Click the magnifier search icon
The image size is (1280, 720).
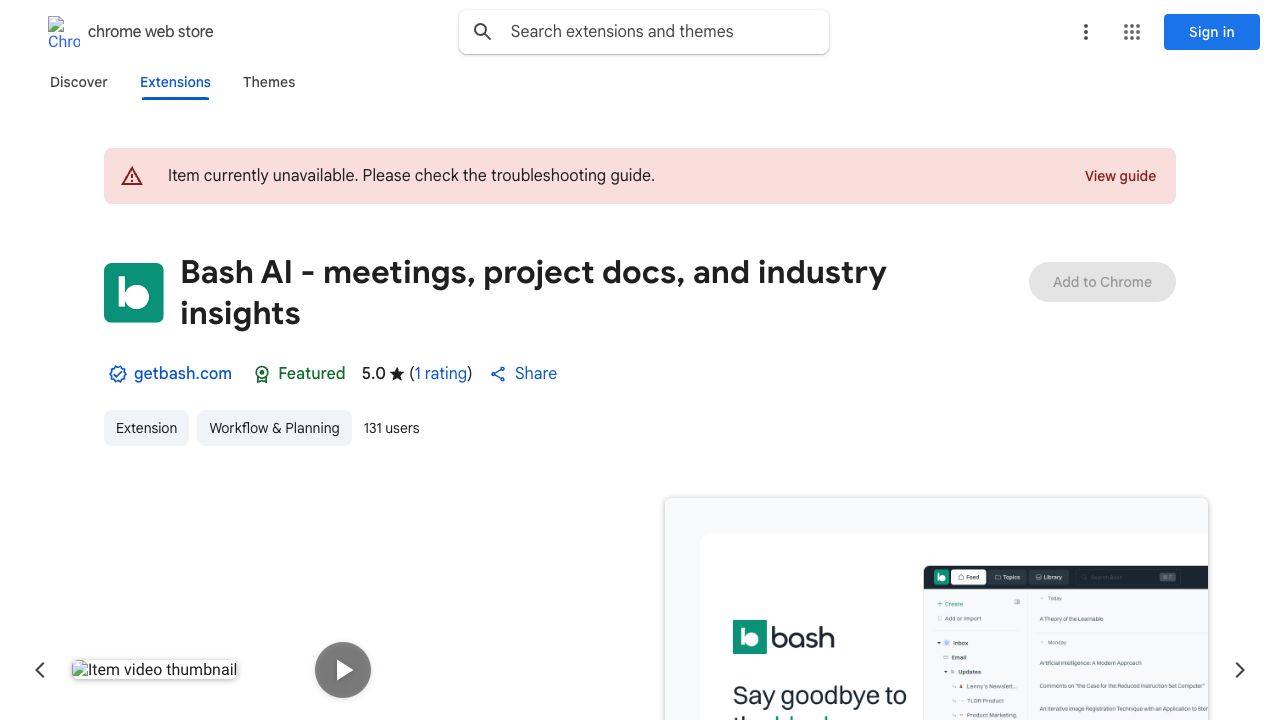coord(483,32)
